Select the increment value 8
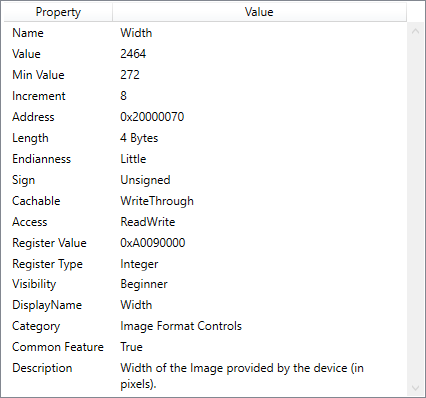426x398 pixels. pyautogui.click(x=123, y=96)
